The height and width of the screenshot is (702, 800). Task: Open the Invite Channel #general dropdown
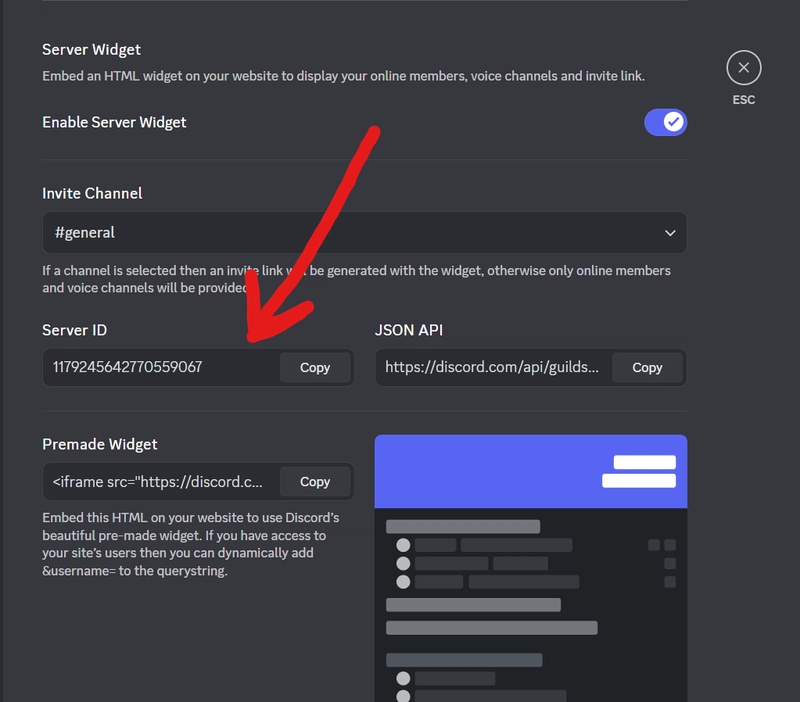point(364,233)
